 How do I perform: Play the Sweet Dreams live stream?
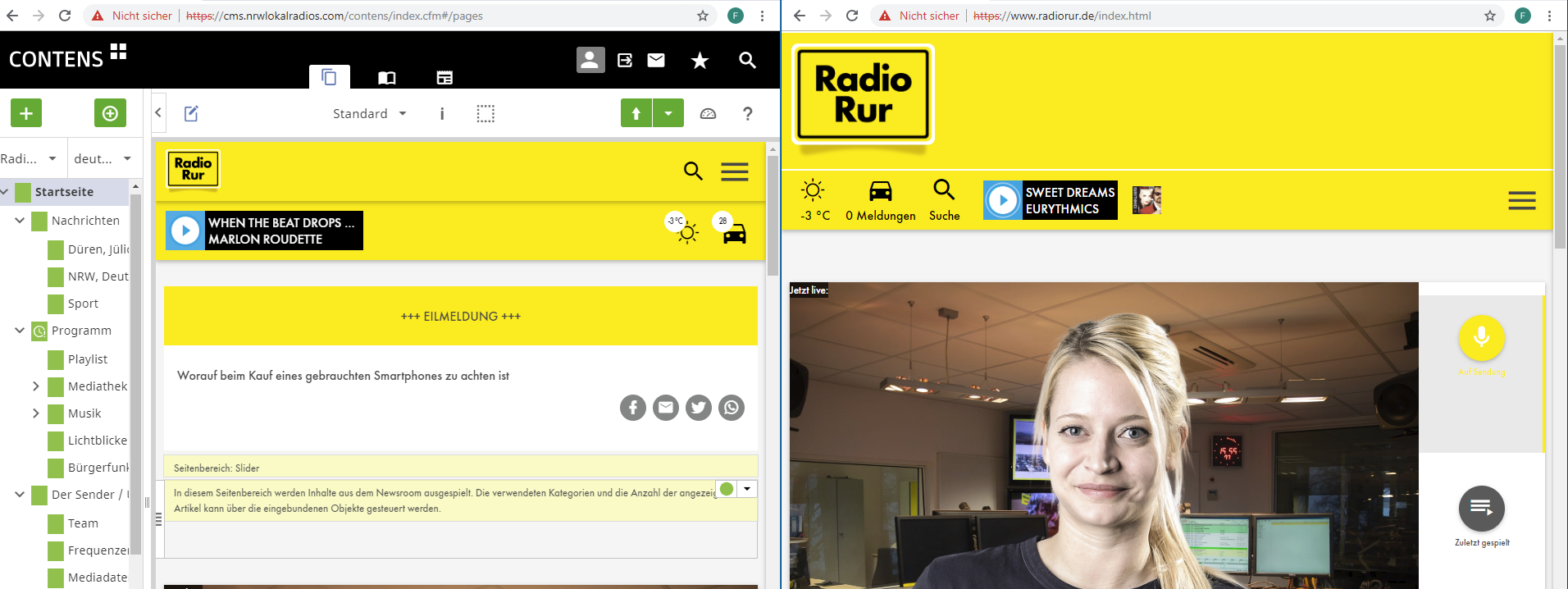1002,200
